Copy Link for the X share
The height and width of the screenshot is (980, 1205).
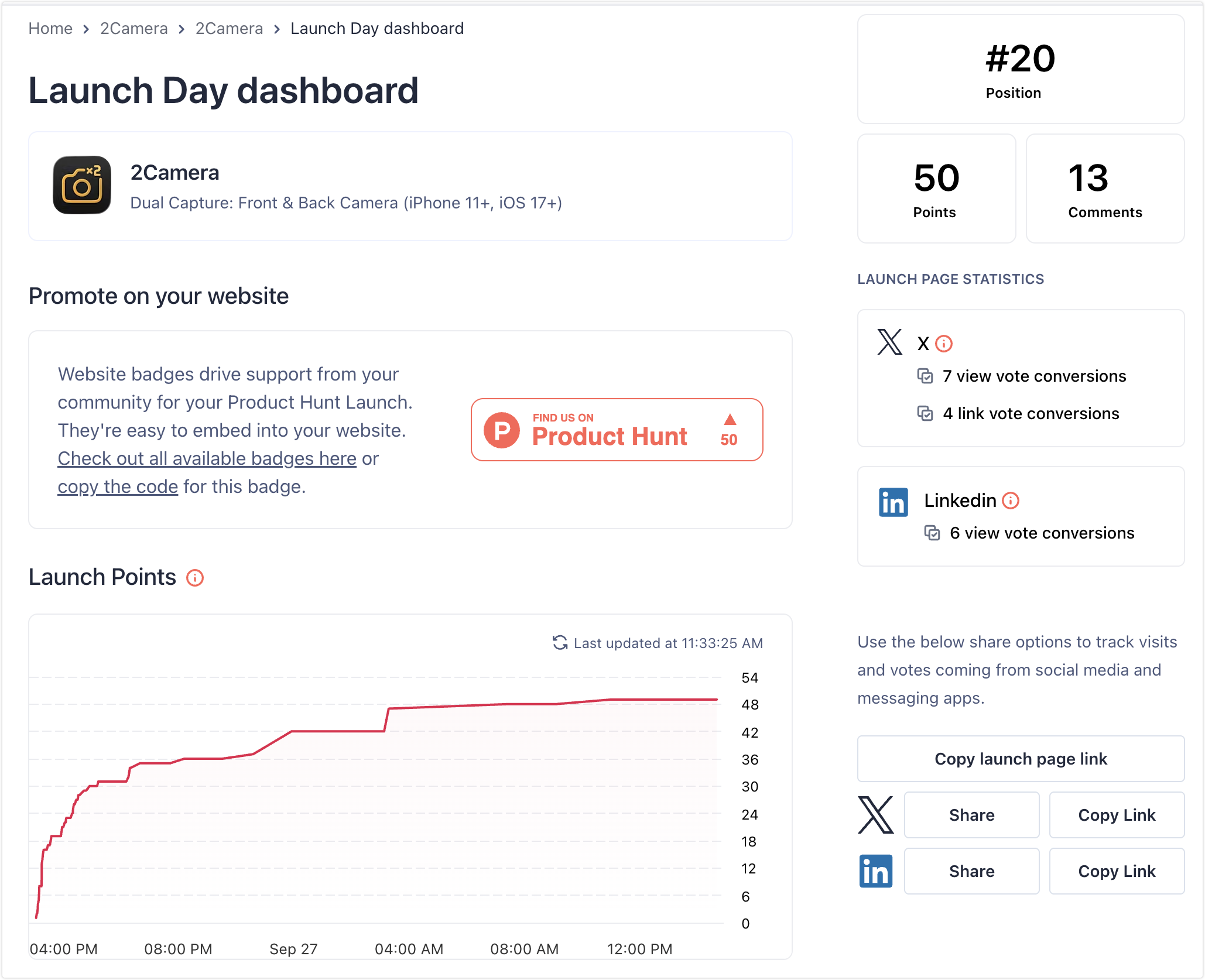tap(1116, 815)
